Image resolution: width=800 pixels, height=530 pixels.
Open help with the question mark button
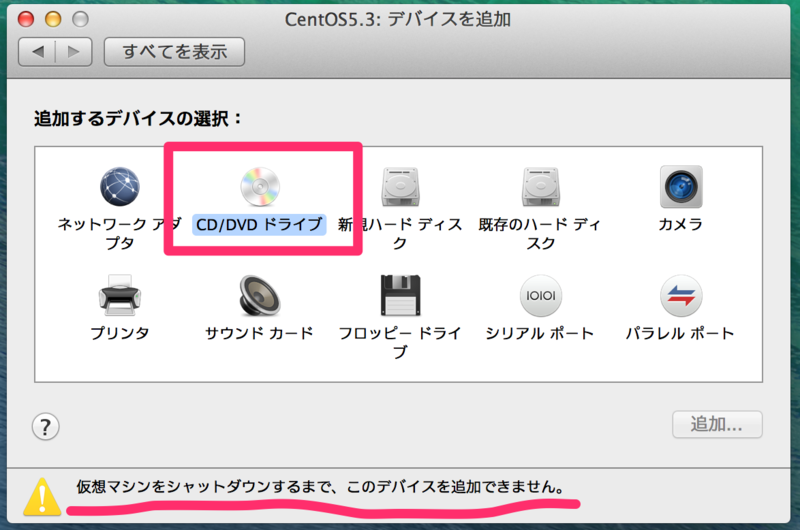point(46,426)
